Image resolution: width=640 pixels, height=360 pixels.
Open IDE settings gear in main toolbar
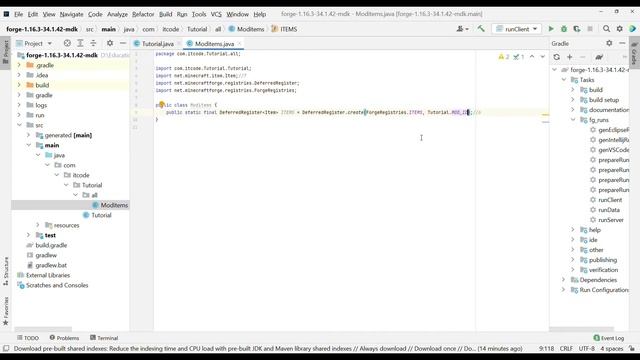(x=620, y=29)
